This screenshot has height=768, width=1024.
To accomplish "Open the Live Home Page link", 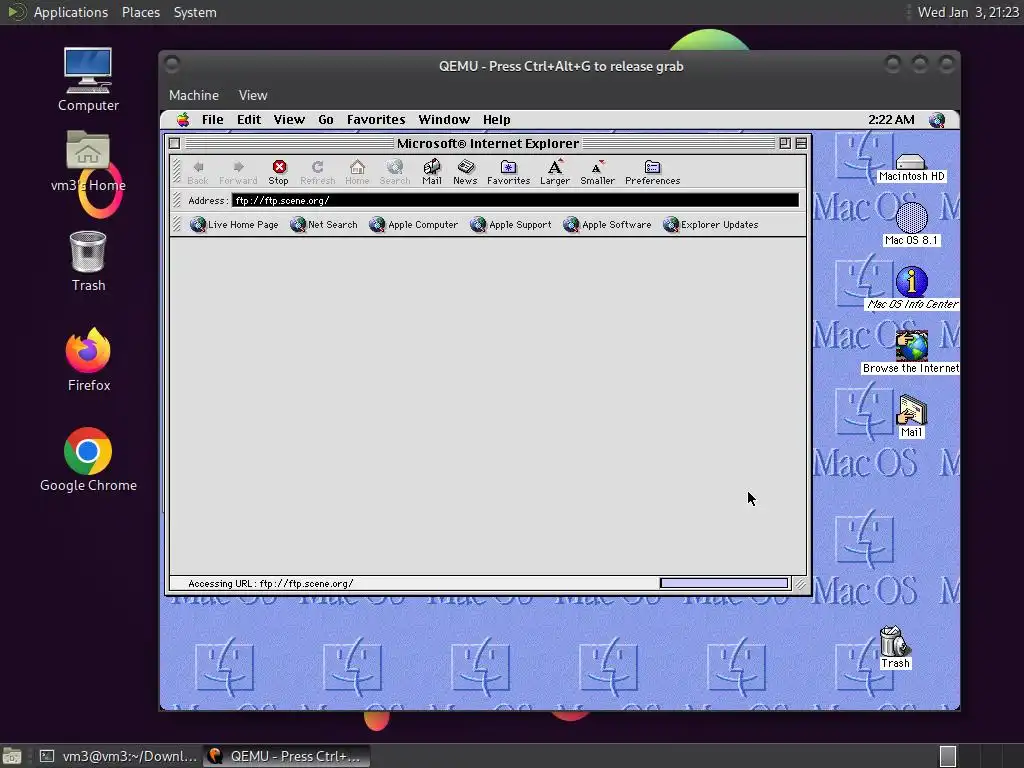I will pos(234,225).
